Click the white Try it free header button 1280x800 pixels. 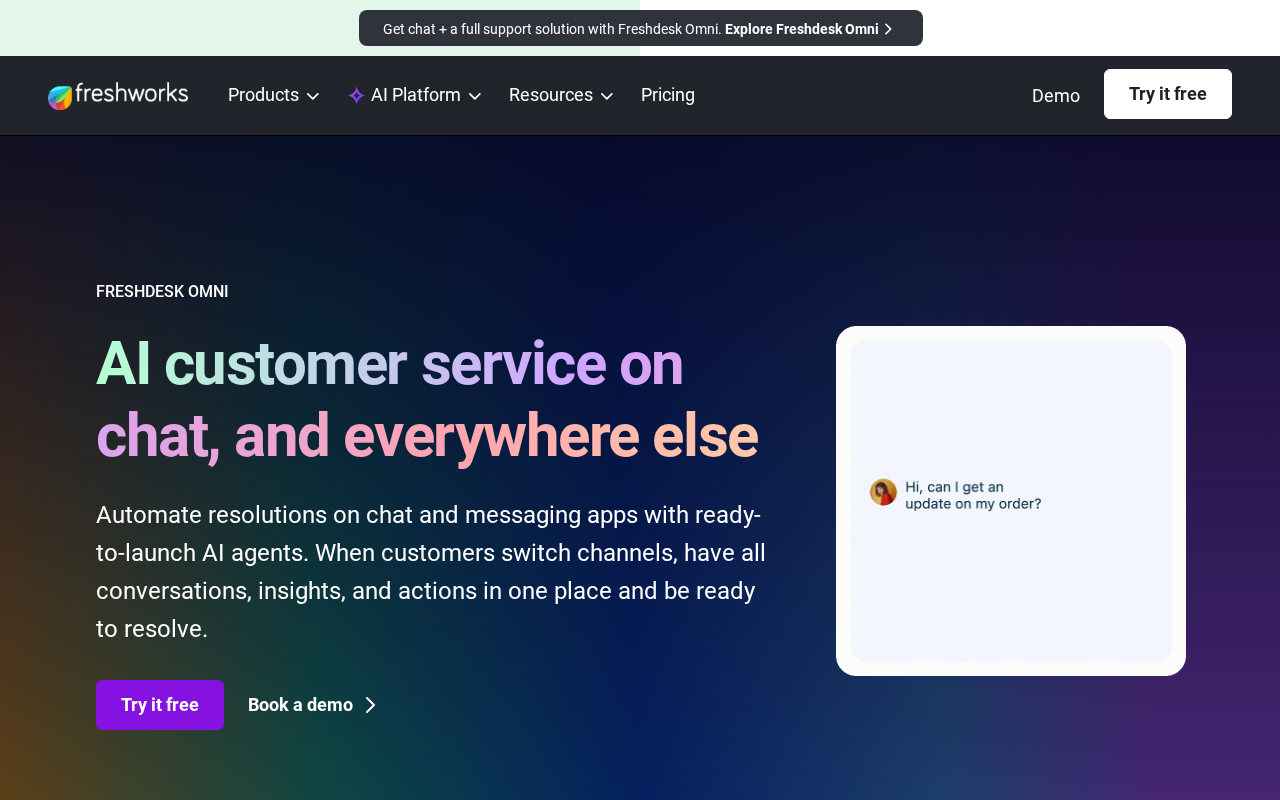tap(1168, 94)
